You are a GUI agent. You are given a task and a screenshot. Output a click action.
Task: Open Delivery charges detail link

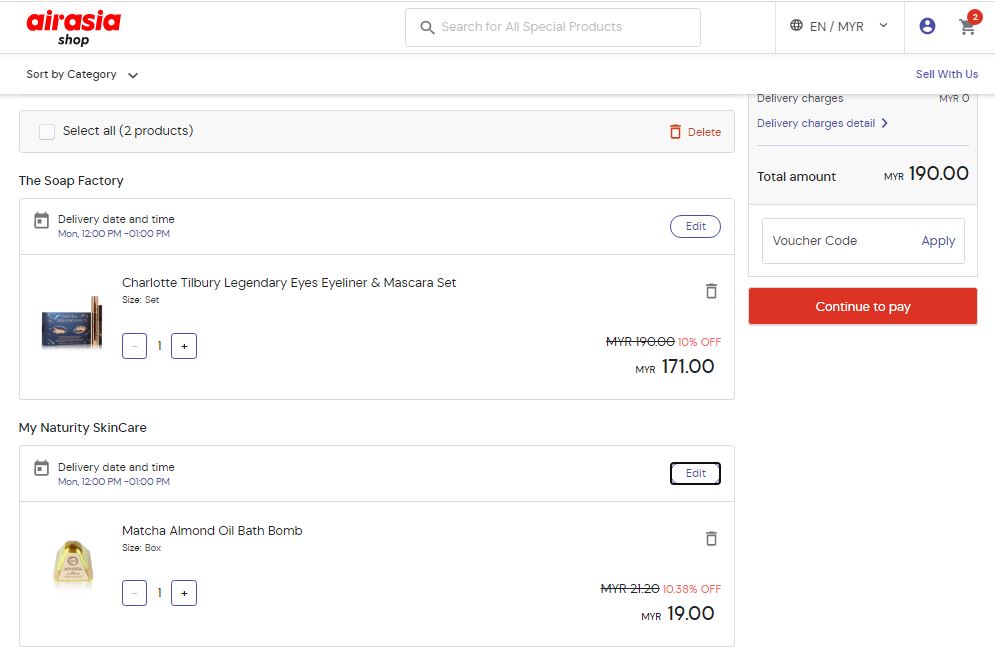(x=822, y=123)
